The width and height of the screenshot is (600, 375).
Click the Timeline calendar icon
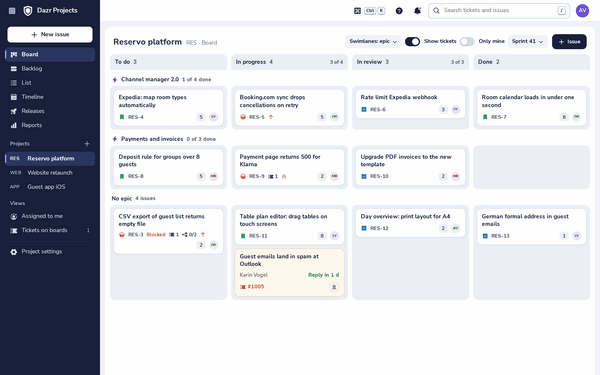coord(14,97)
